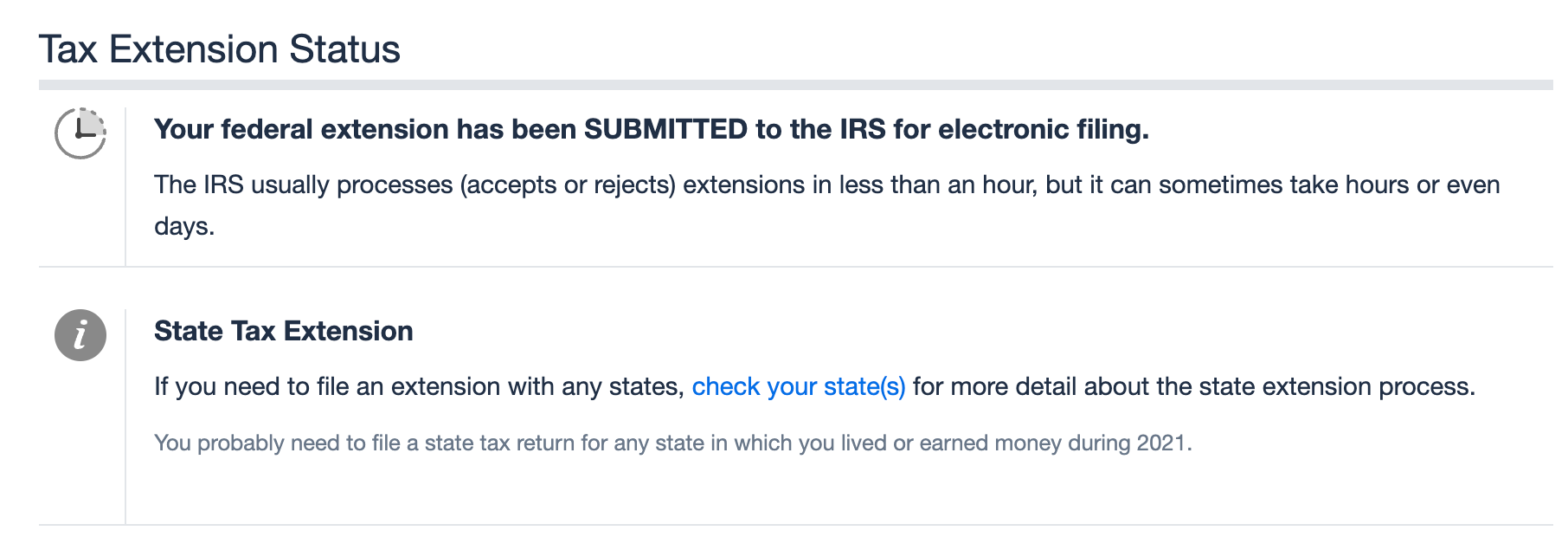Click the federal extension SUBMITTED headline
This screenshot has width=1568, height=537.
click(652, 129)
